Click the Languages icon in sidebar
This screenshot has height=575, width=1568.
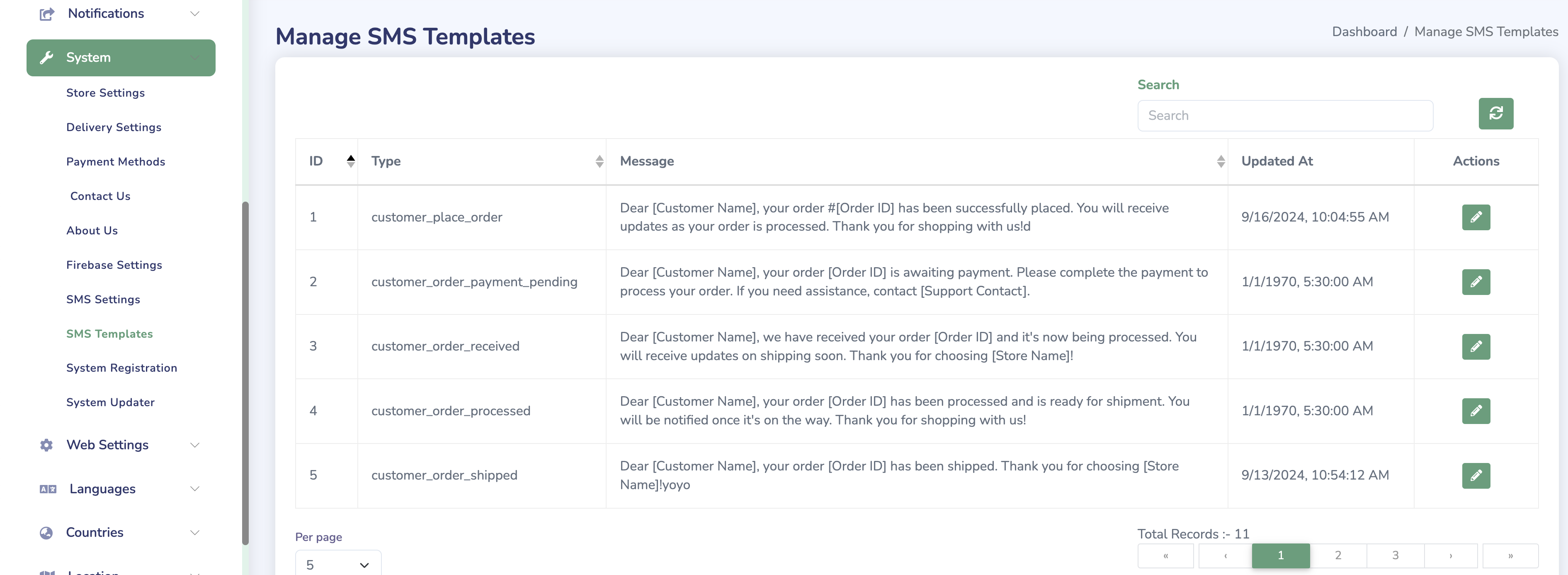point(48,489)
